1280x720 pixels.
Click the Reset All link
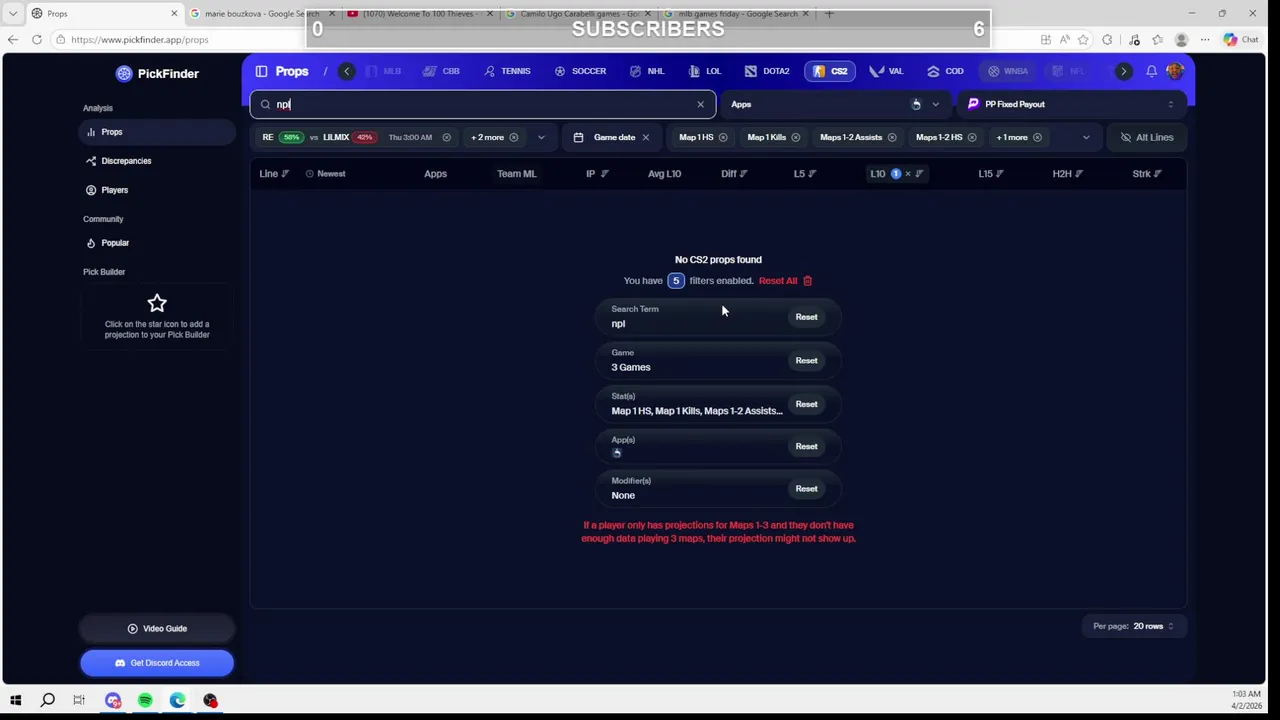(x=778, y=281)
